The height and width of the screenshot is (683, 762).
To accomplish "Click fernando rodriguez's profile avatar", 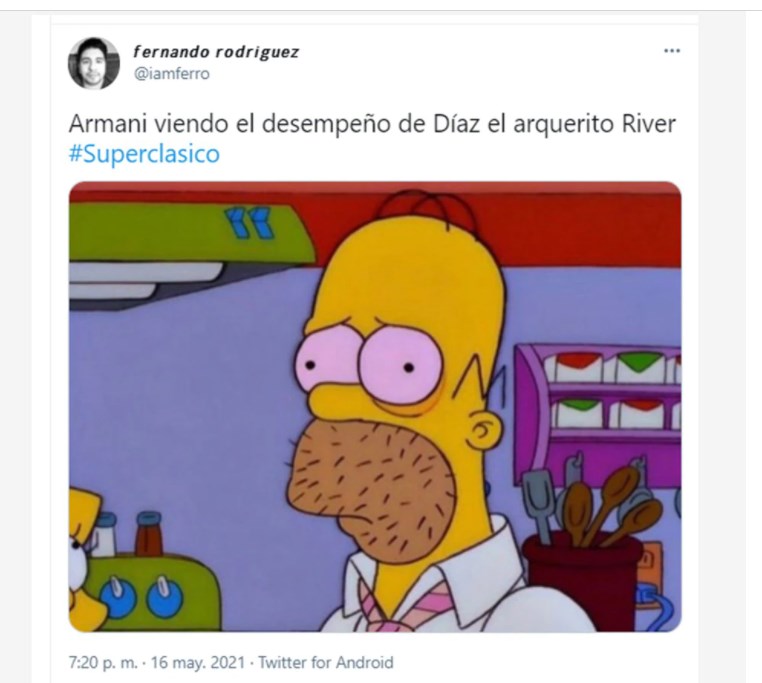I will pos(94,63).
